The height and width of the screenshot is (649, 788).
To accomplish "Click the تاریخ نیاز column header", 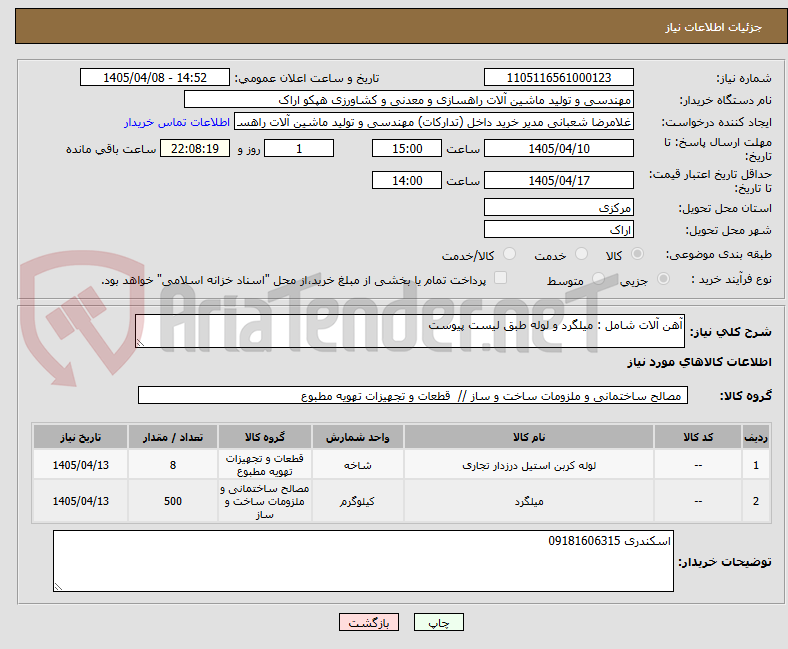I will [x=80, y=437].
